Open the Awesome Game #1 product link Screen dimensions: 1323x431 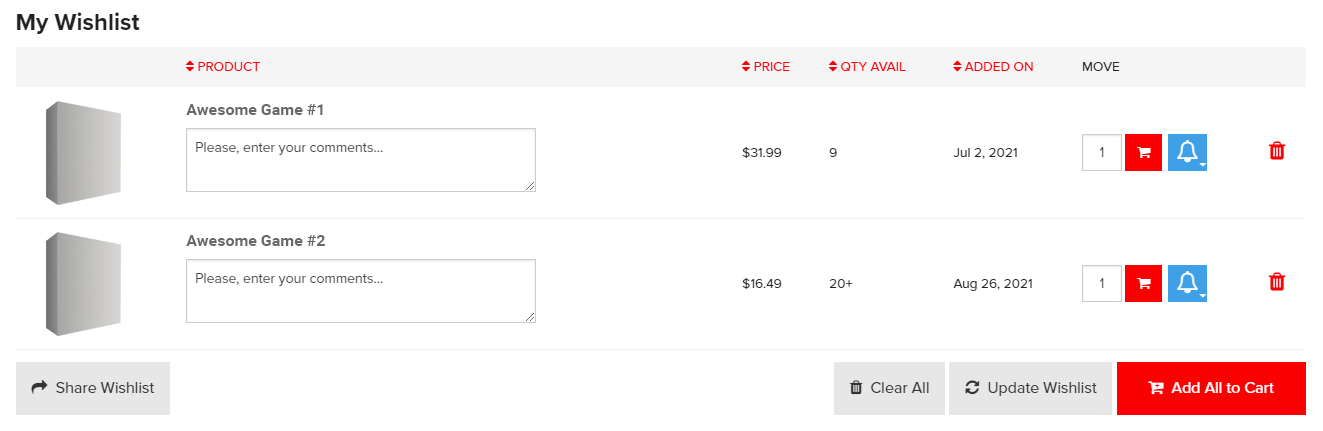[x=255, y=109]
